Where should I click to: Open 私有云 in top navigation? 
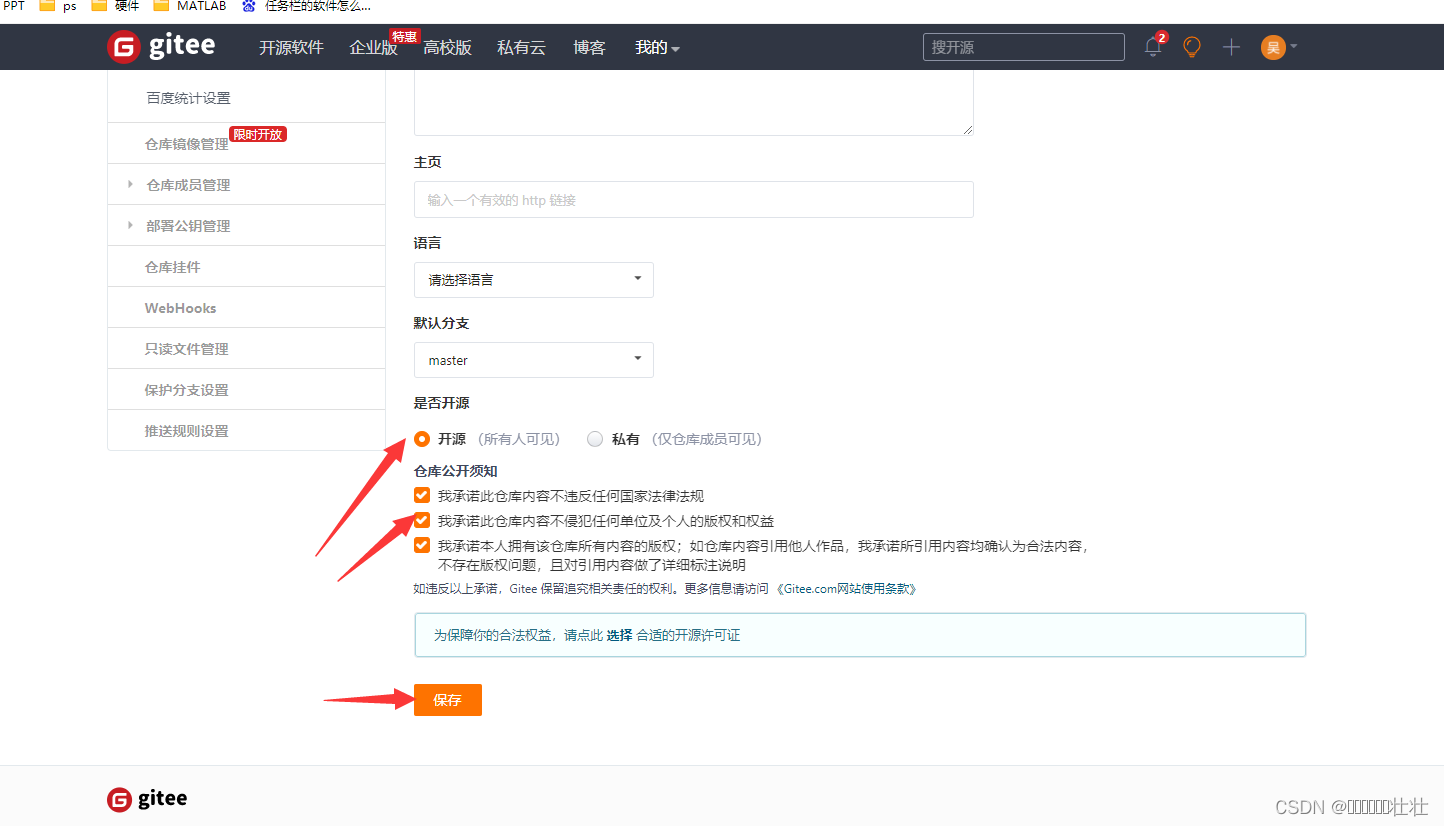pyautogui.click(x=521, y=47)
